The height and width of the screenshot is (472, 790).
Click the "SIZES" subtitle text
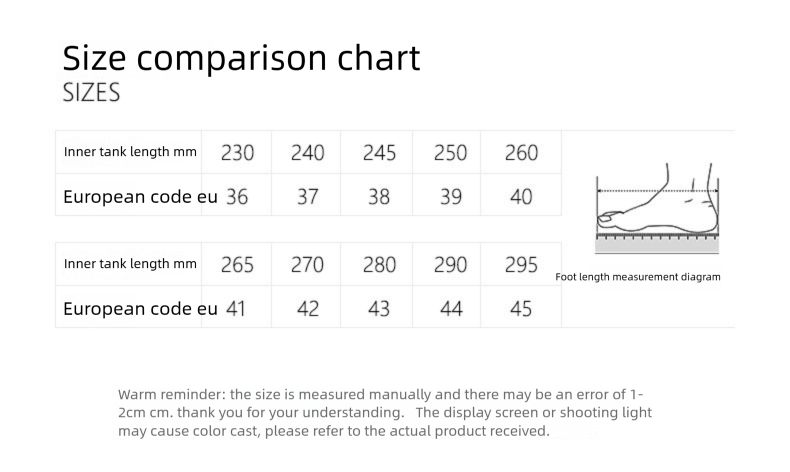(91, 93)
